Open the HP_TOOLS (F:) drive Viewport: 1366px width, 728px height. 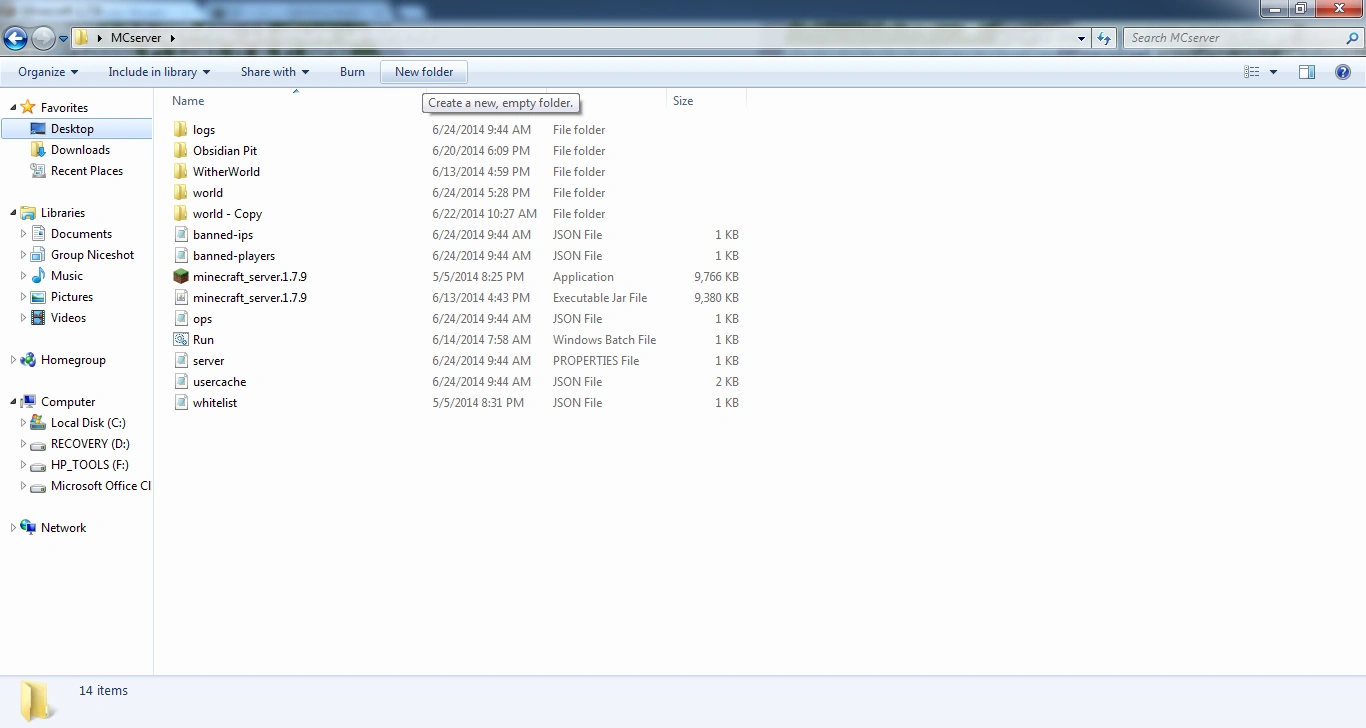(x=90, y=465)
